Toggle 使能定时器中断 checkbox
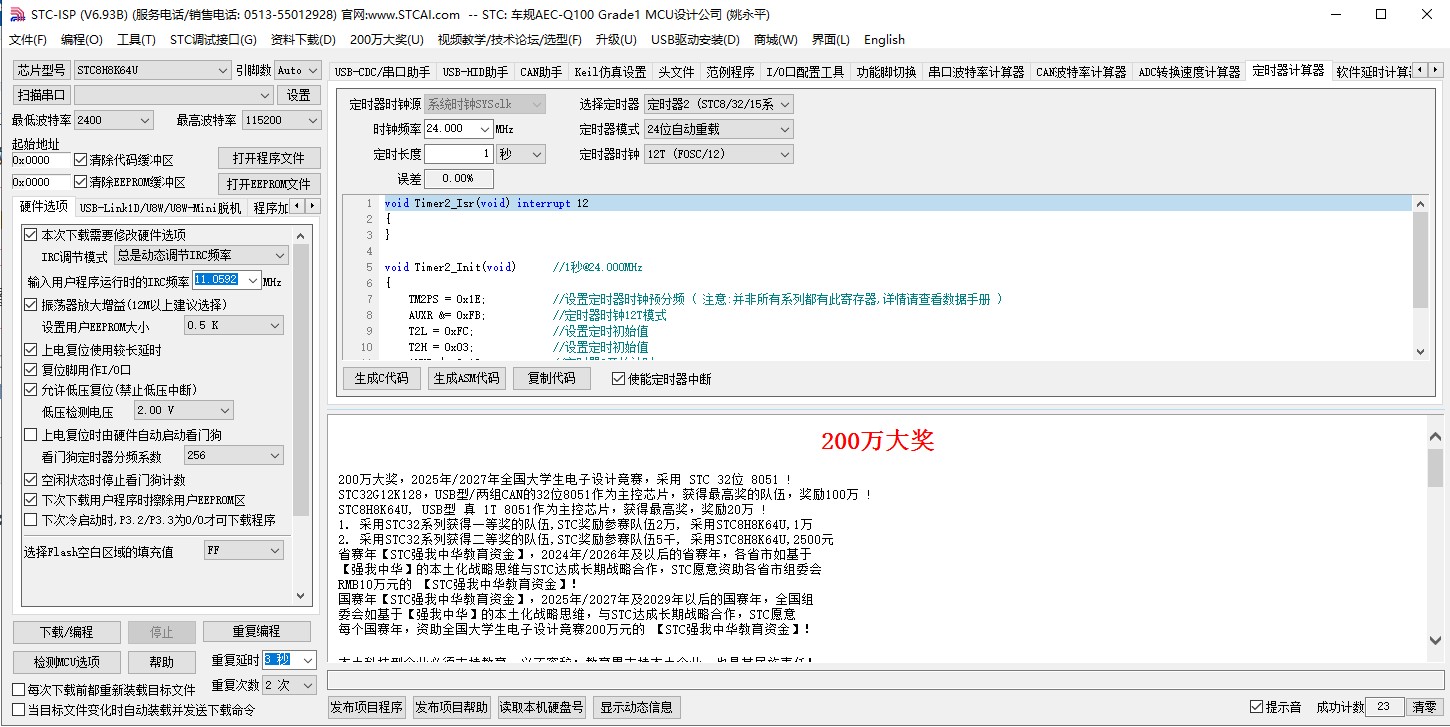Screen dimensions: 1450x727 [618, 379]
